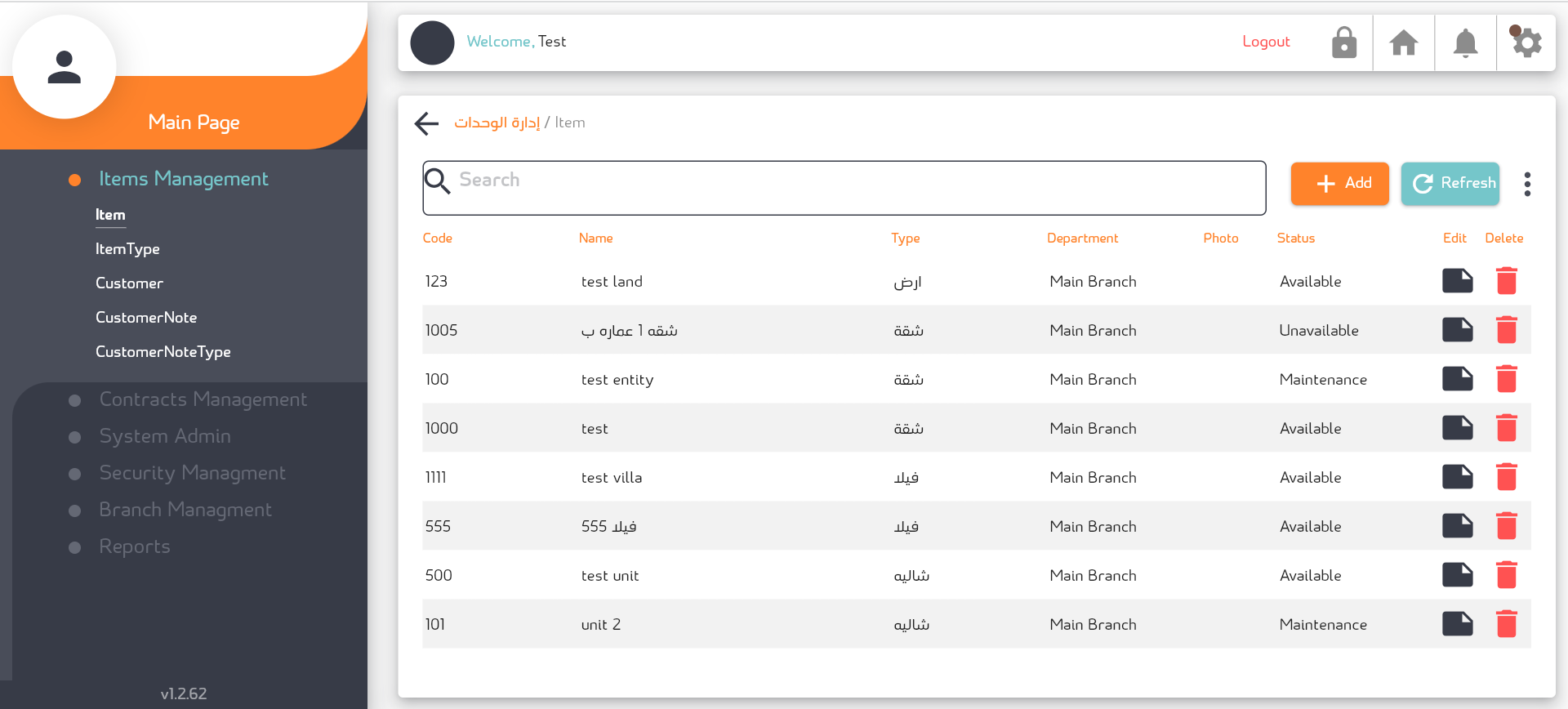
Task: Open notifications bell icon
Action: 1465,42
